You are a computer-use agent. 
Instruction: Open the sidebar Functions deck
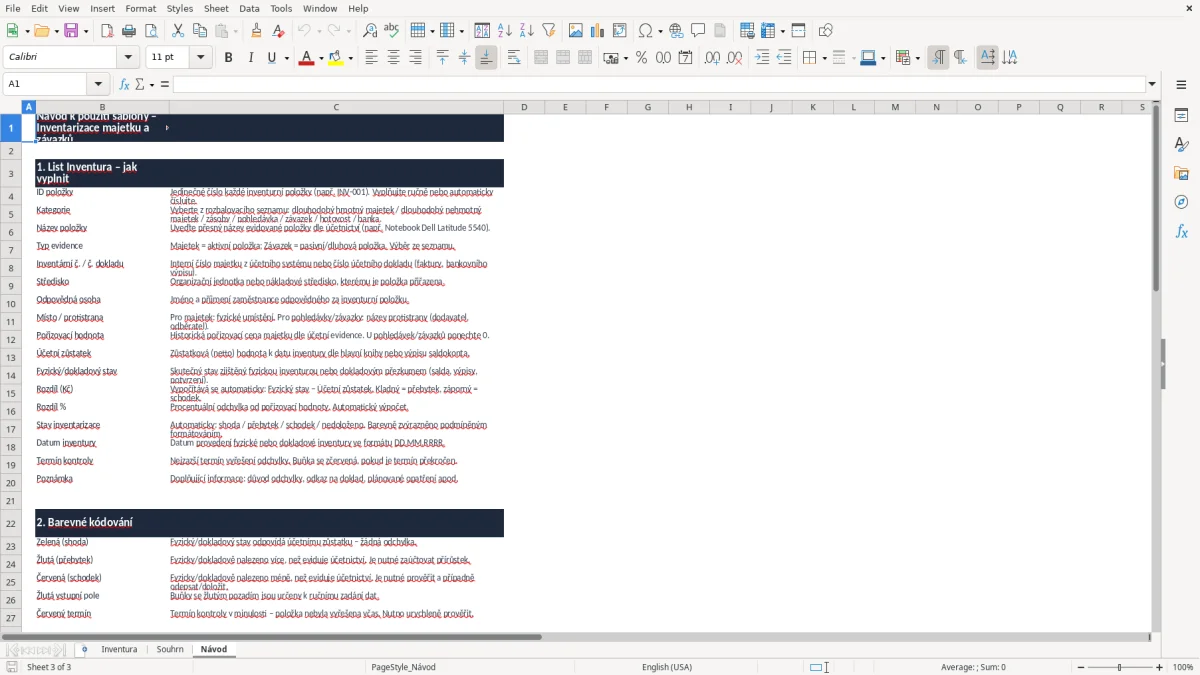pos(1181,232)
